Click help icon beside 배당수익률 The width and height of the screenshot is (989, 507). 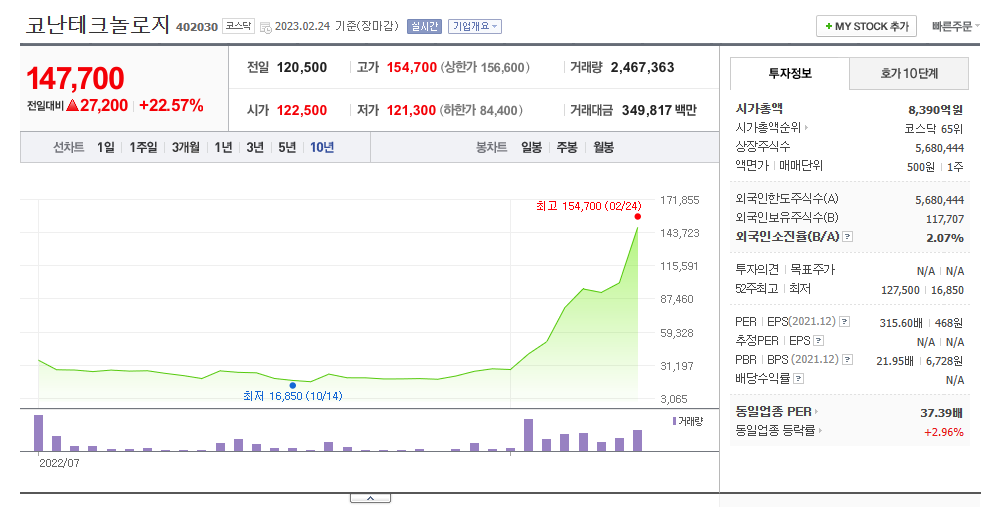pos(798,379)
